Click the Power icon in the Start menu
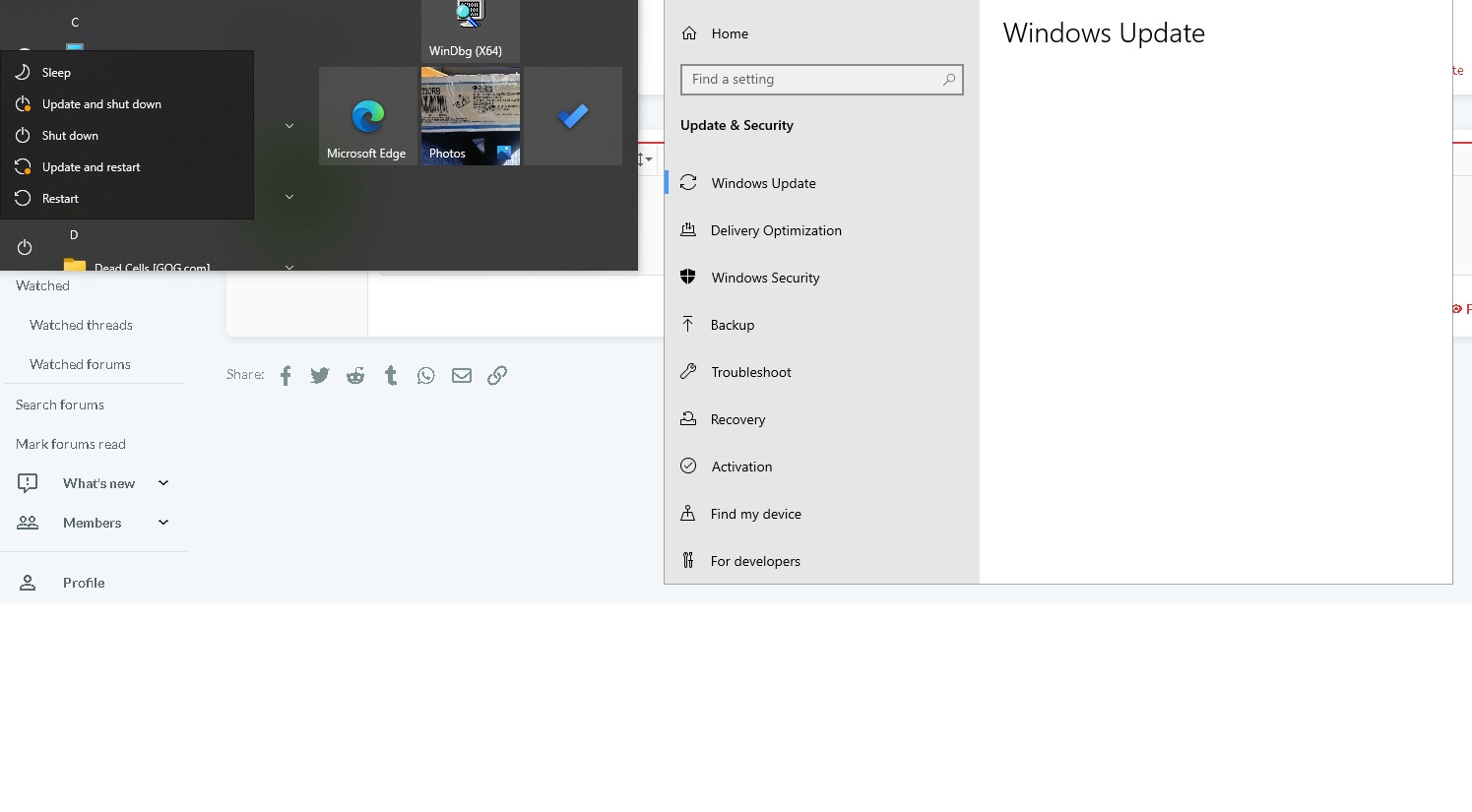 25,247
